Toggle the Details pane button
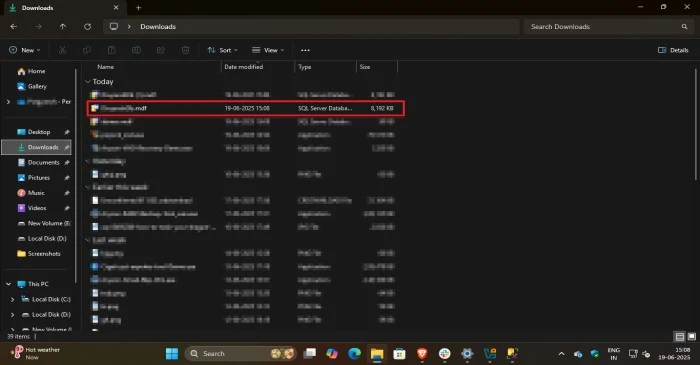This screenshot has height=365, width=700. (673, 50)
